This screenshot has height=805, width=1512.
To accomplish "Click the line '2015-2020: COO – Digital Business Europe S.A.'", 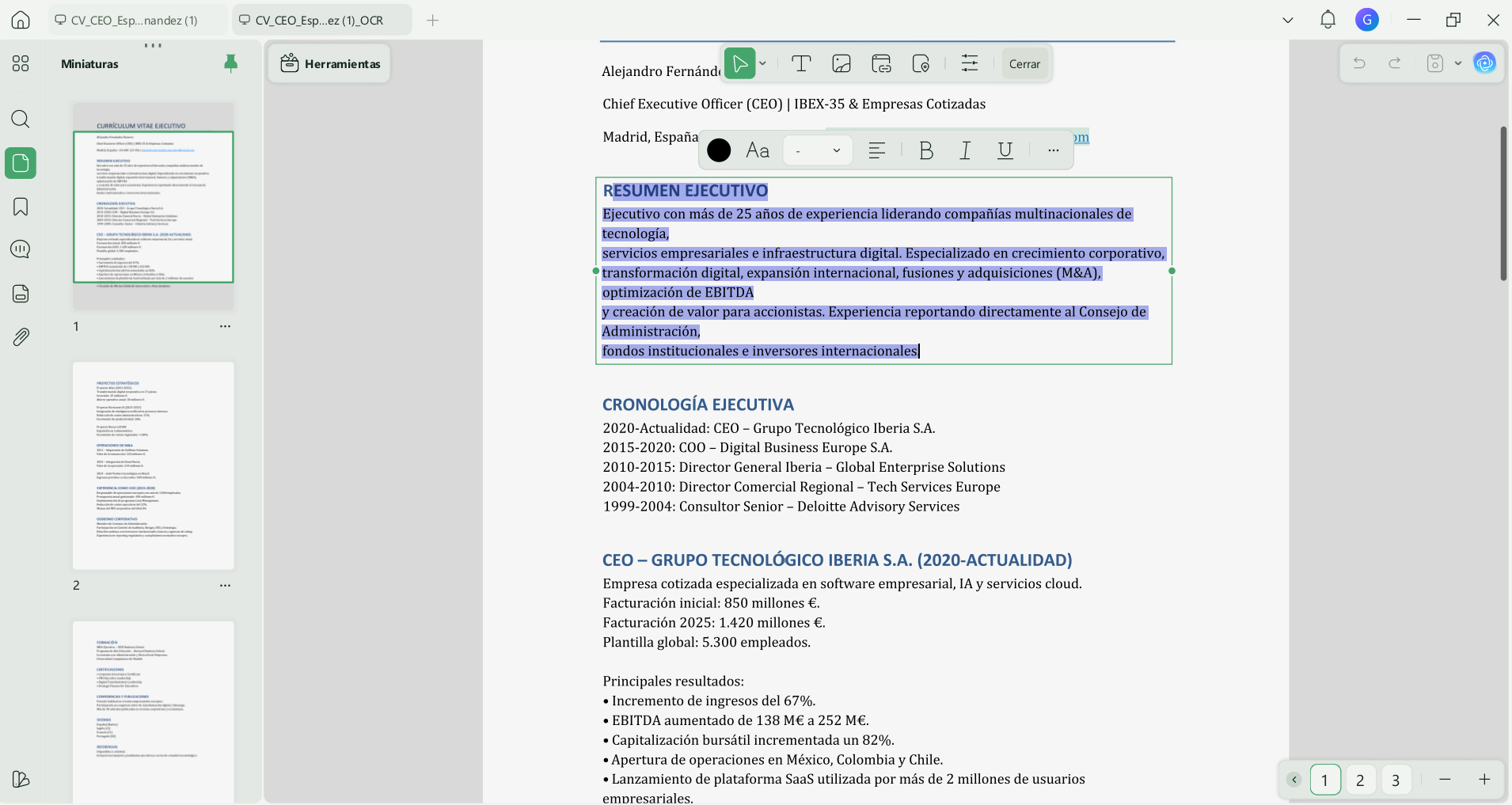I will click(x=747, y=447).
